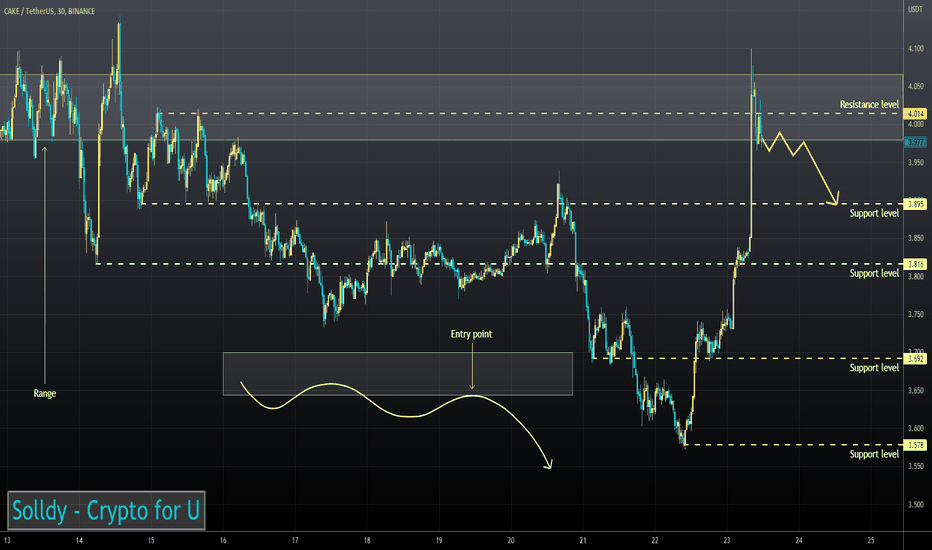Click the 4.100 price axis label
Screen dimensions: 932x550
pos(916,49)
